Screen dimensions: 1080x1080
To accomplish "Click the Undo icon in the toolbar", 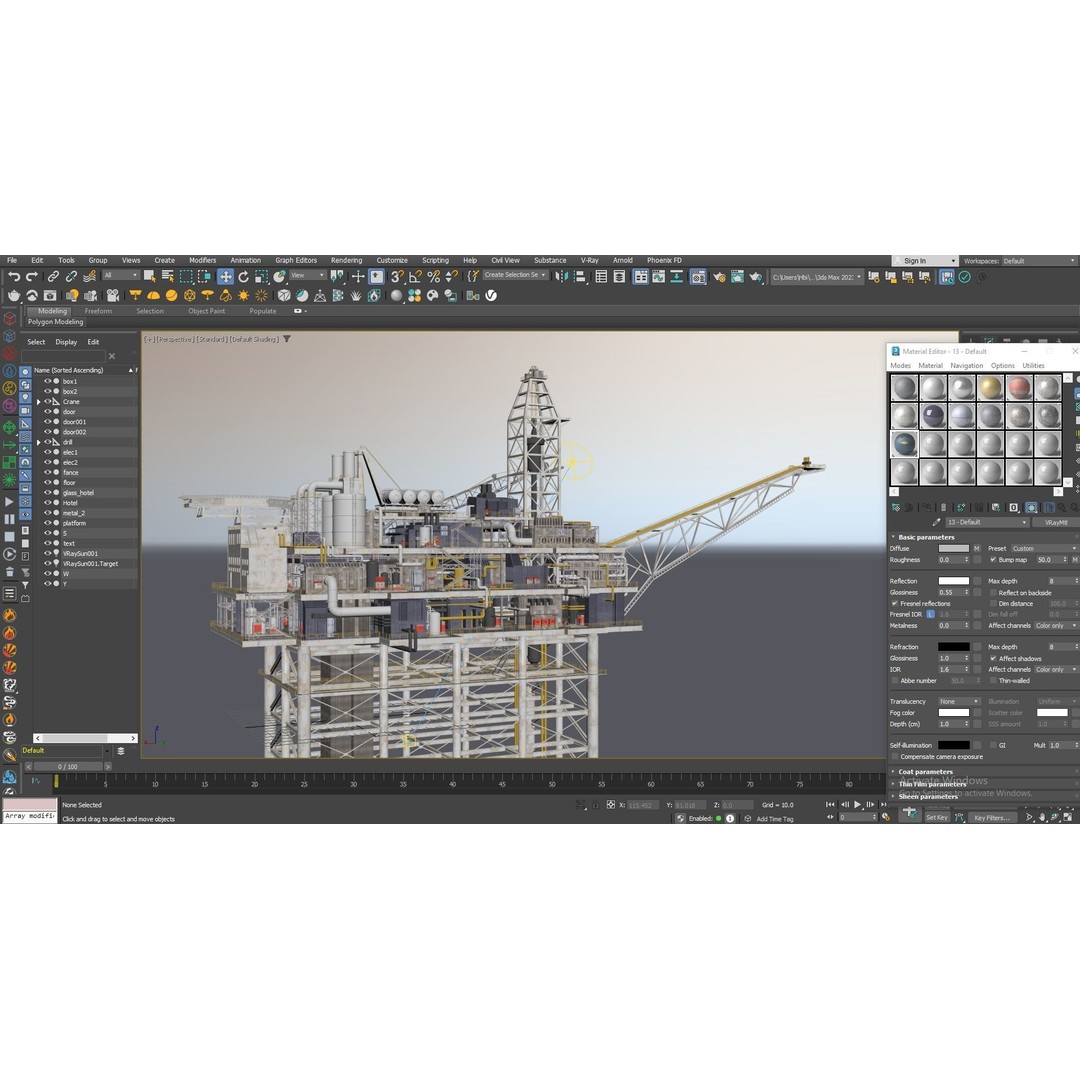I will (x=15, y=277).
